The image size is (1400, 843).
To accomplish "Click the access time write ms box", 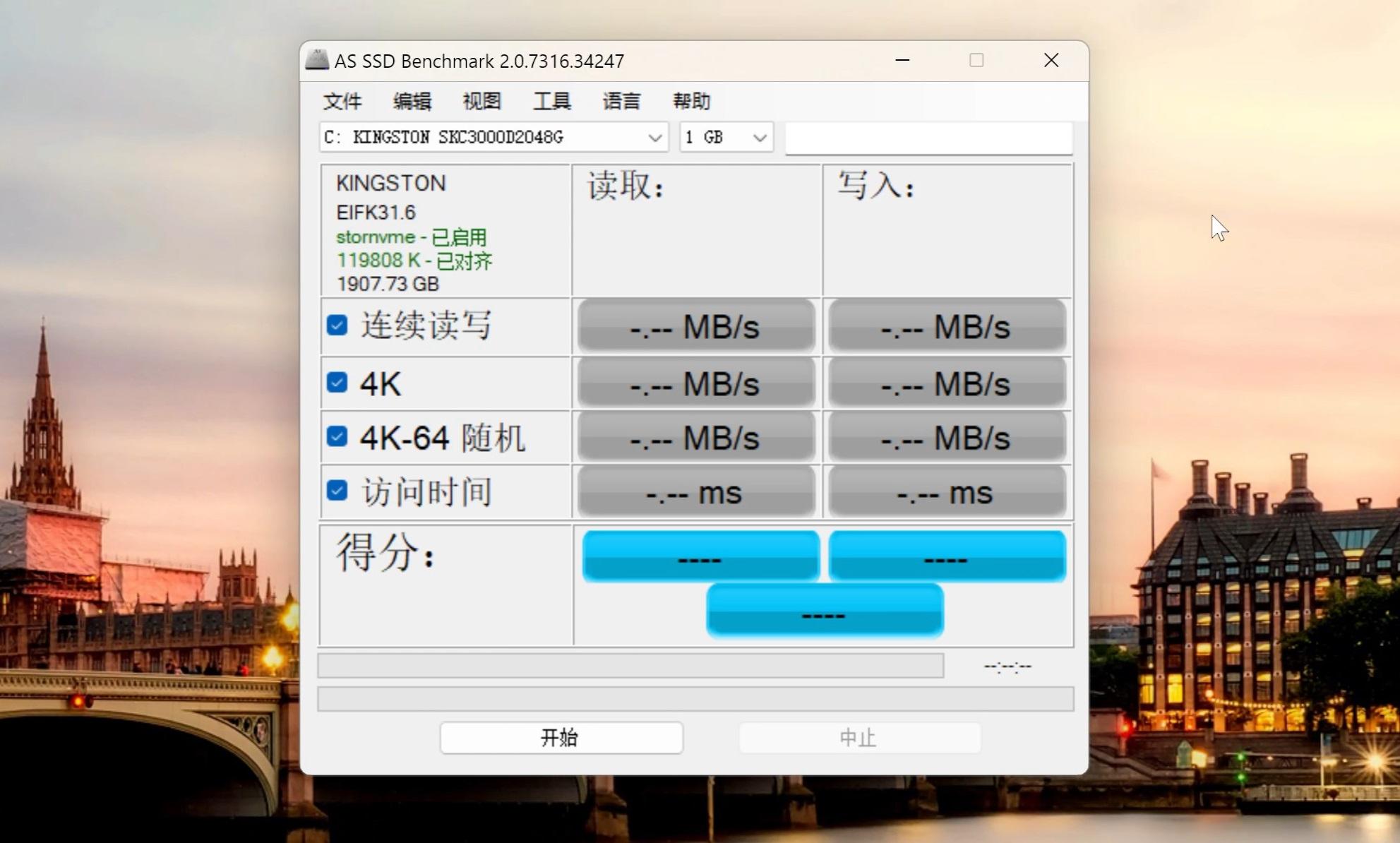I will tap(947, 491).
